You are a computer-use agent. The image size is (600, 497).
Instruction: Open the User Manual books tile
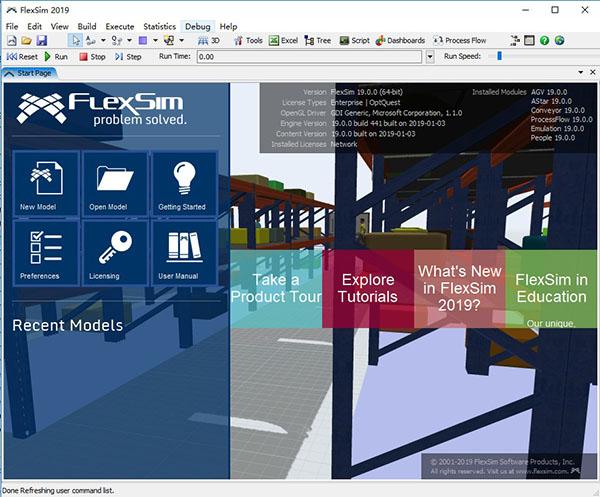pyautogui.click(x=183, y=252)
